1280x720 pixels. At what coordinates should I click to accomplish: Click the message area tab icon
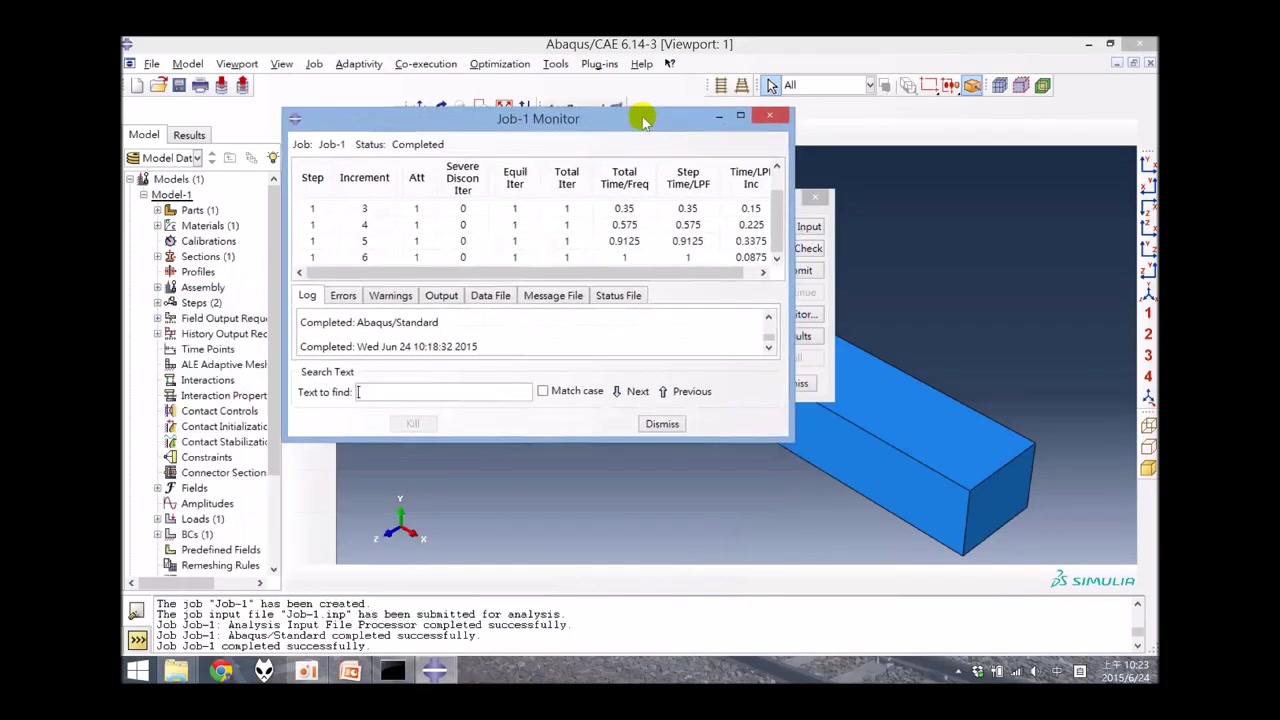pyautogui.click(x=137, y=611)
